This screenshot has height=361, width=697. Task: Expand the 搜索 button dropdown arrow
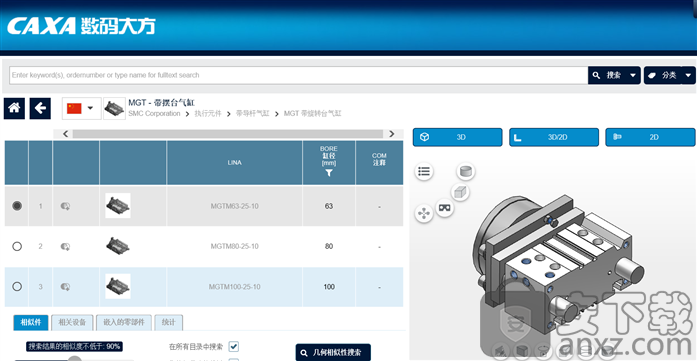633,75
